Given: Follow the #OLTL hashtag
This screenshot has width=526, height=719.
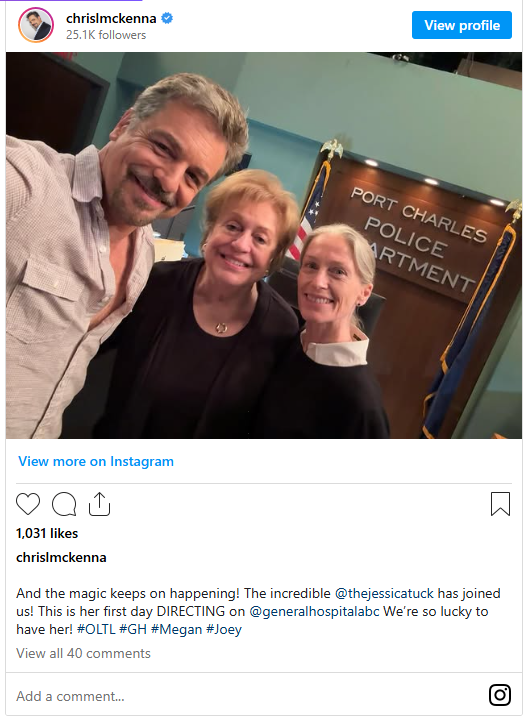Looking at the screenshot, I should (96, 629).
